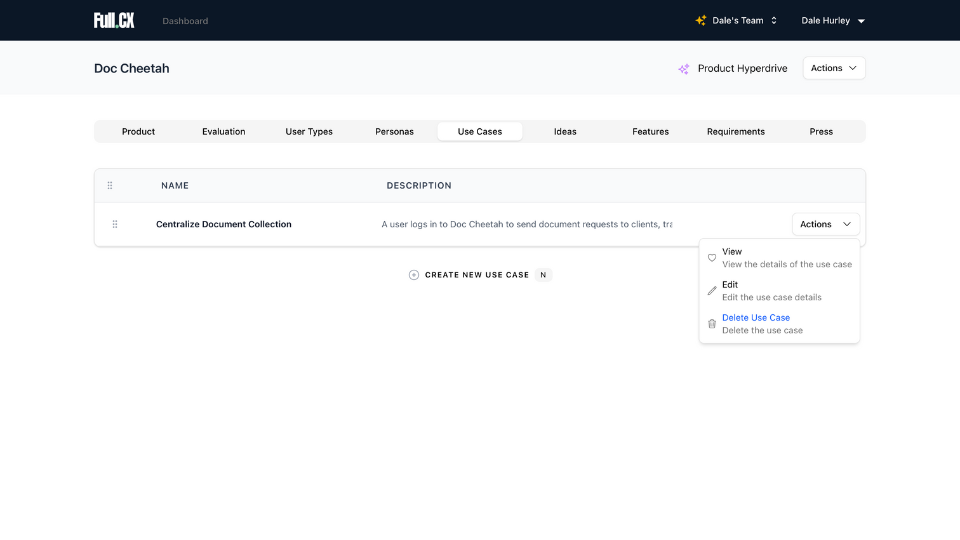Open the User Types tab
960x540 pixels.
pos(309,132)
